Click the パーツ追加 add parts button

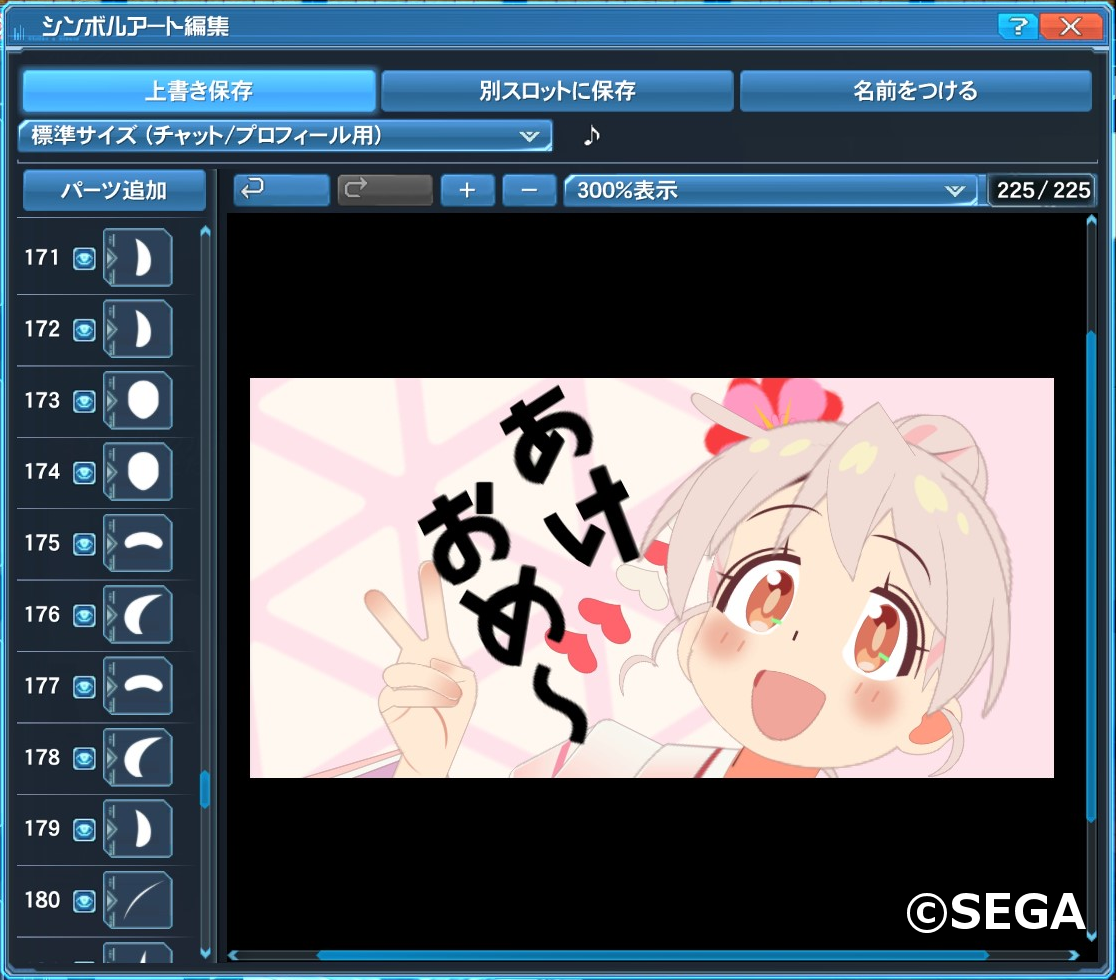[x=114, y=190]
